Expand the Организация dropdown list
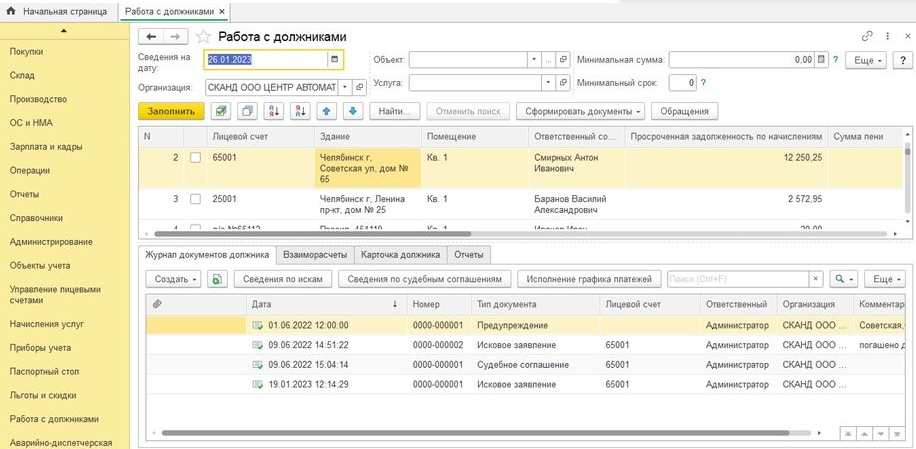Viewport: 916px width, 449px height. click(345, 88)
